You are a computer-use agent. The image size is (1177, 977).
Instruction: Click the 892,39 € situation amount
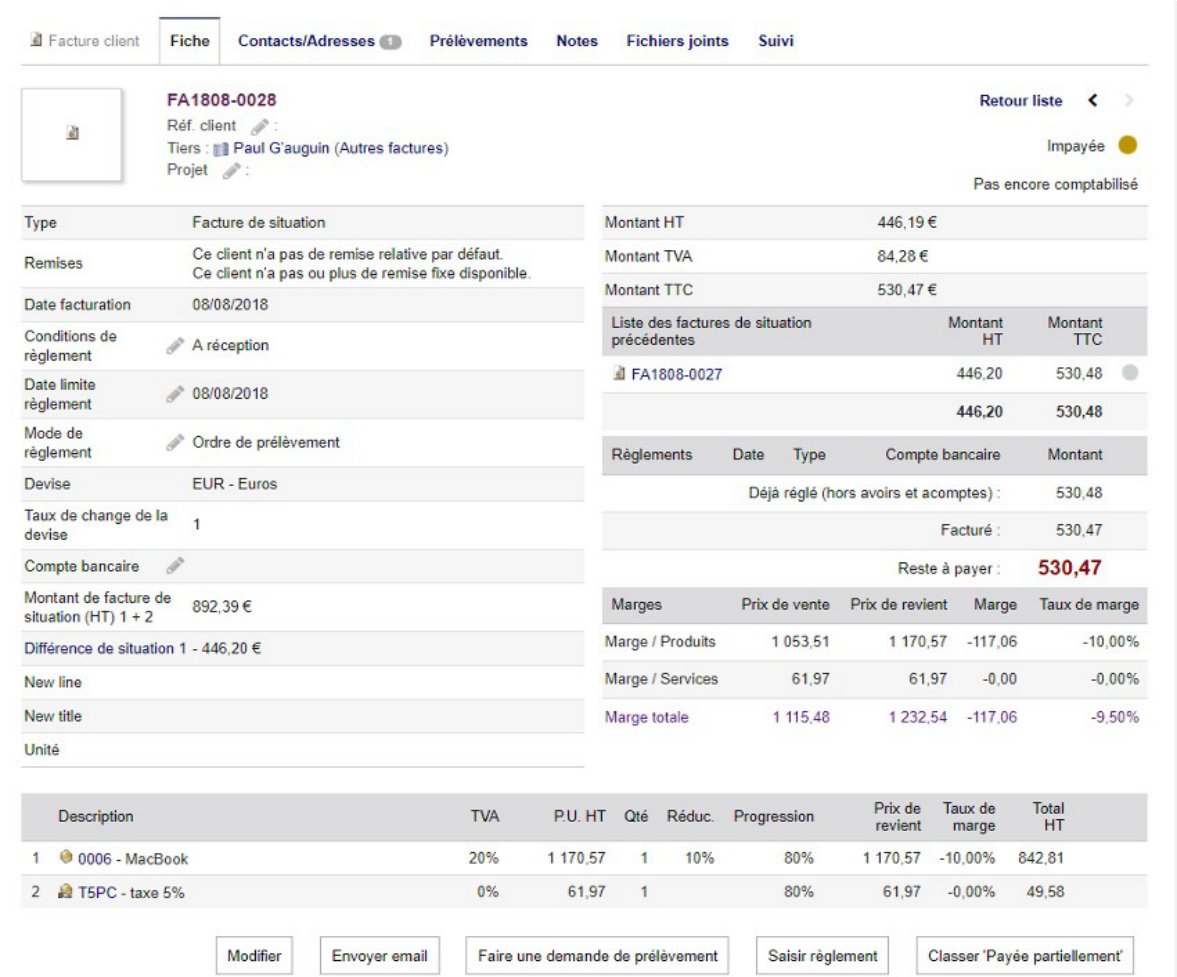pos(221,606)
